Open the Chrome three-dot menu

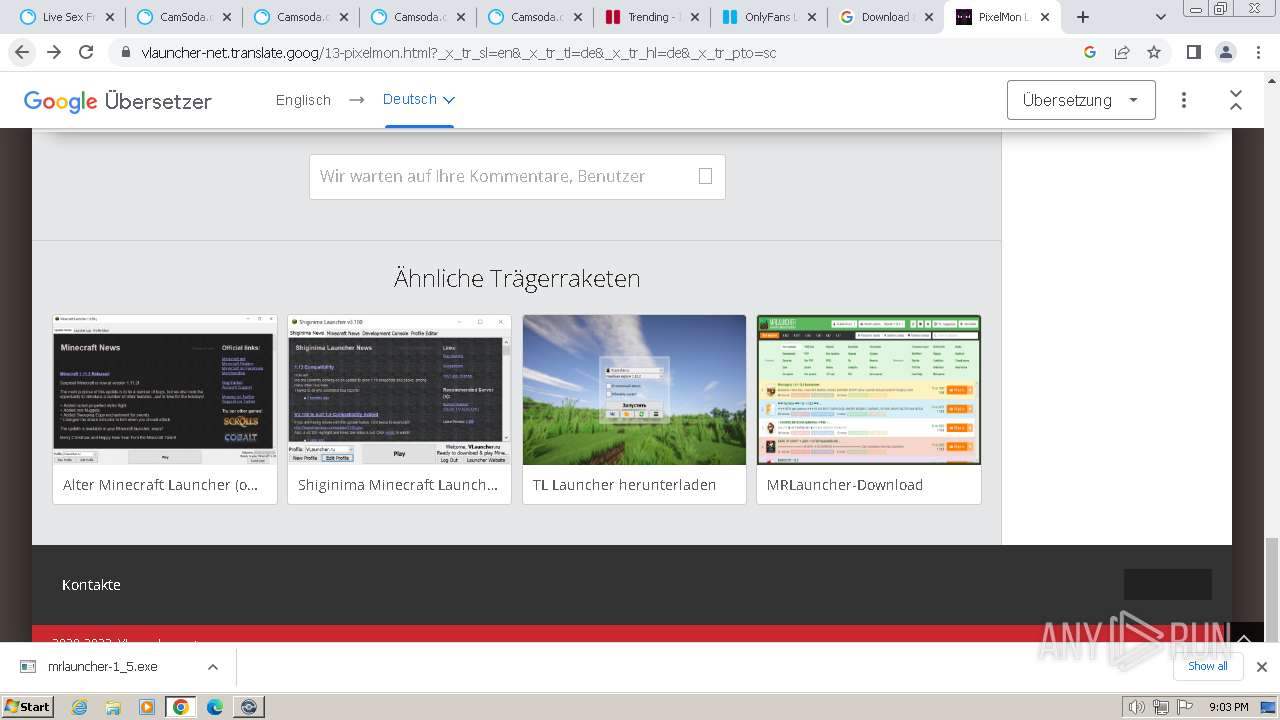1257,52
